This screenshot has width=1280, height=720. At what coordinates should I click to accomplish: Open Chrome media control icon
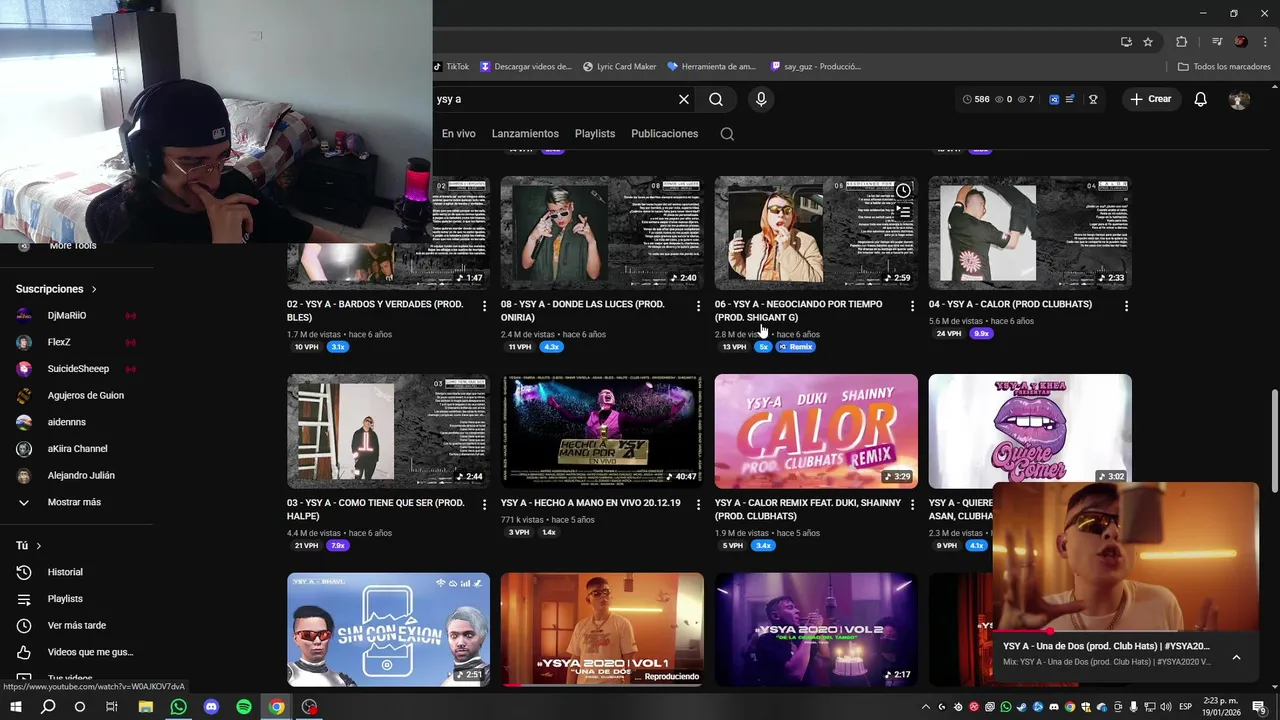1217,41
